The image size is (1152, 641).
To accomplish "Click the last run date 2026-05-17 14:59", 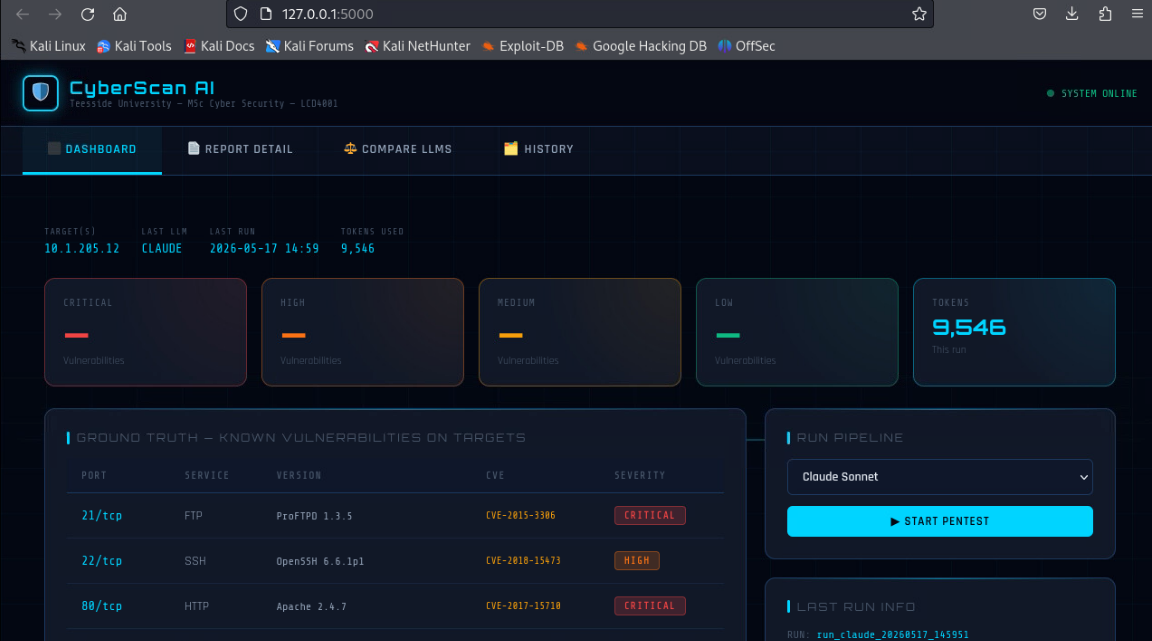I will point(264,248).
